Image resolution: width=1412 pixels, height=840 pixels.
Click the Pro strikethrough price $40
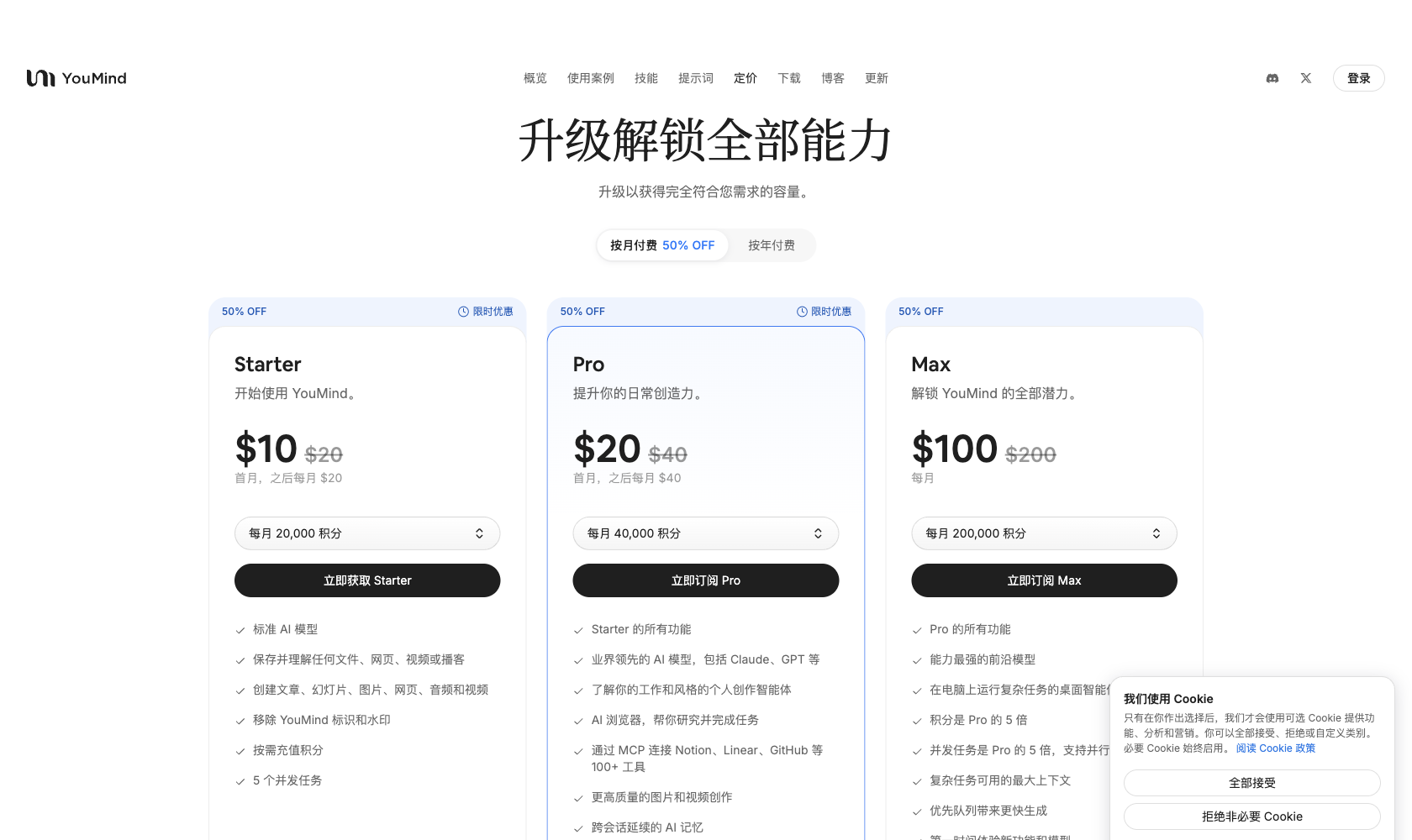(668, 454)
